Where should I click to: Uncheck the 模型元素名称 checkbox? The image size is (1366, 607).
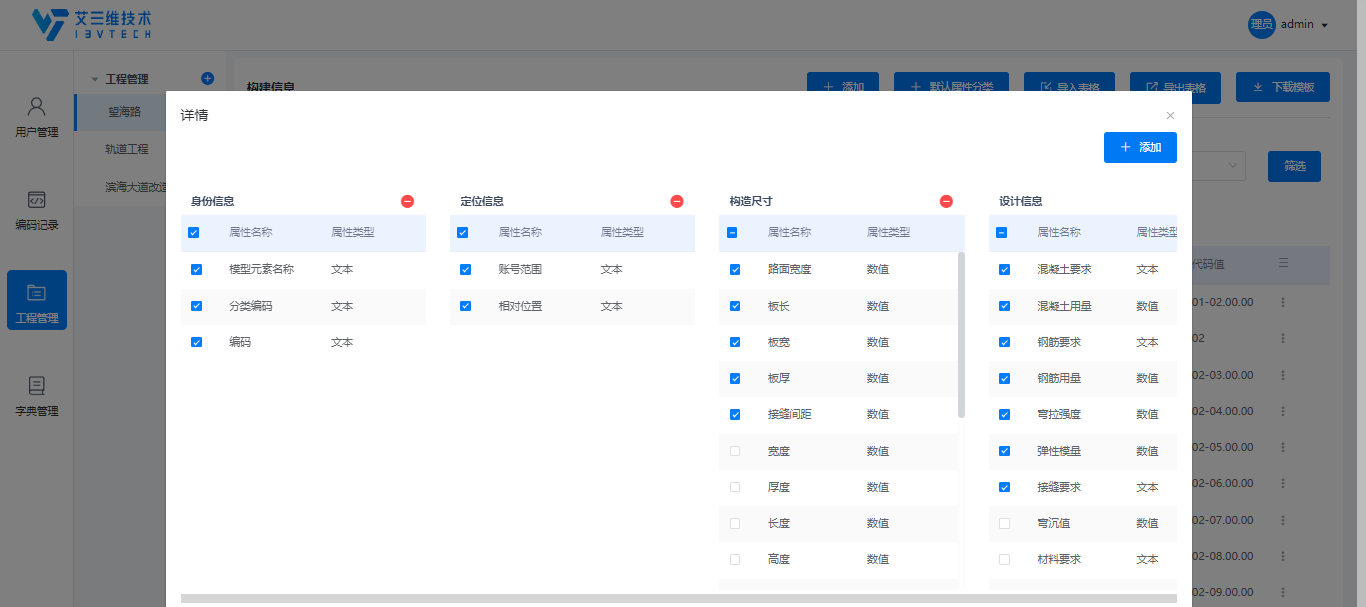[196, 269]
